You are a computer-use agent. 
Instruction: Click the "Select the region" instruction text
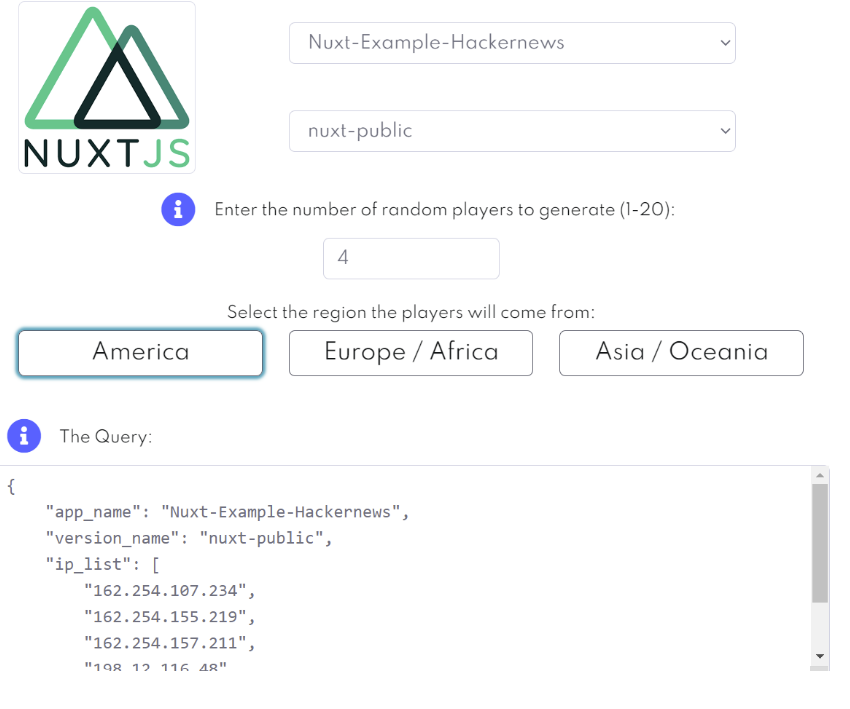coord(411,312)
